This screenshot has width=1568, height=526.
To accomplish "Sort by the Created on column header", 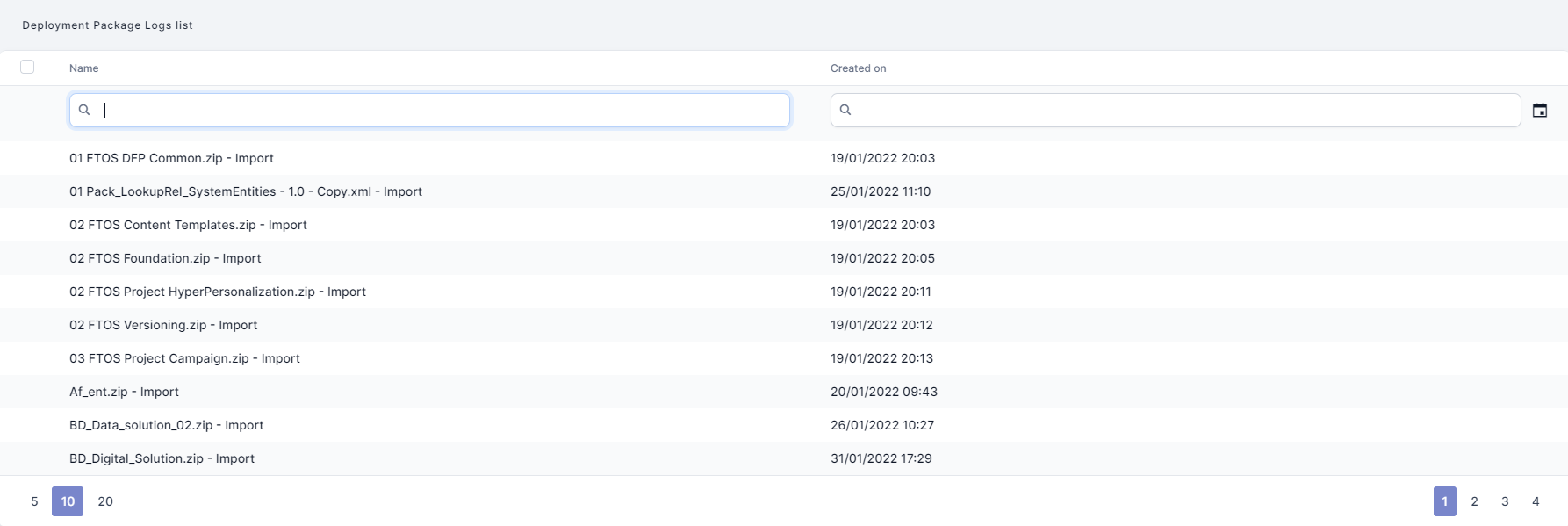I will pyautogui.click(x=858, y=68).
